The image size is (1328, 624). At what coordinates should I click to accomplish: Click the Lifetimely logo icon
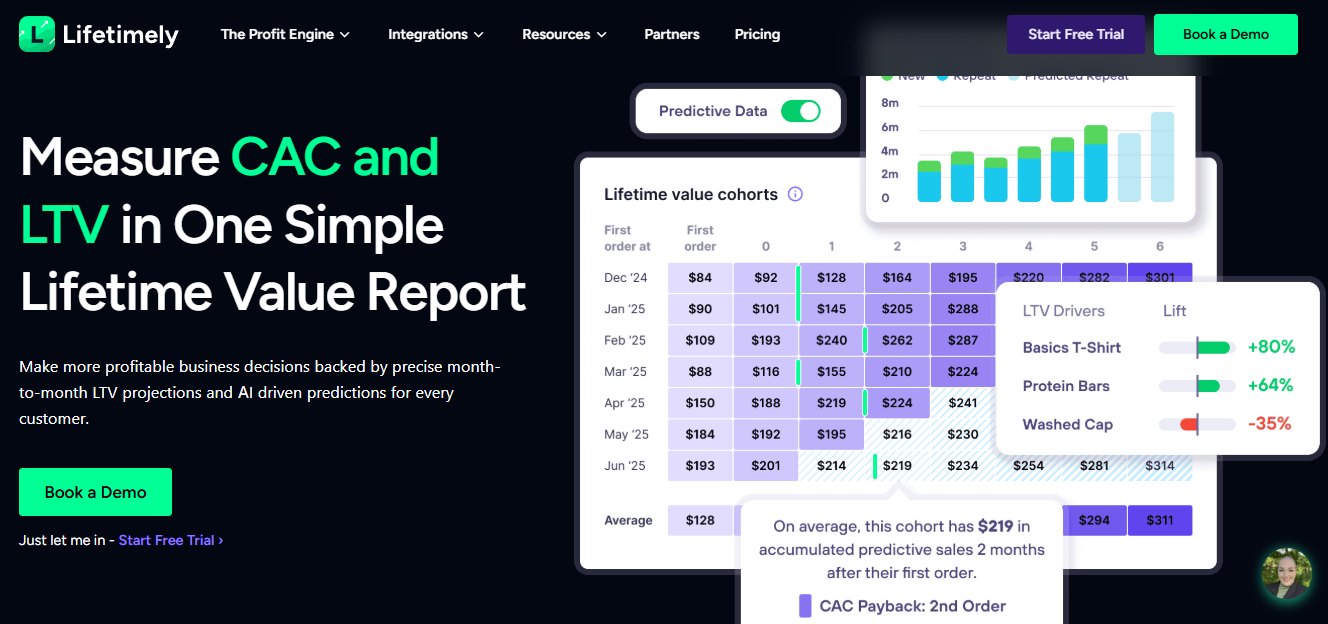(x=36, y=34)
